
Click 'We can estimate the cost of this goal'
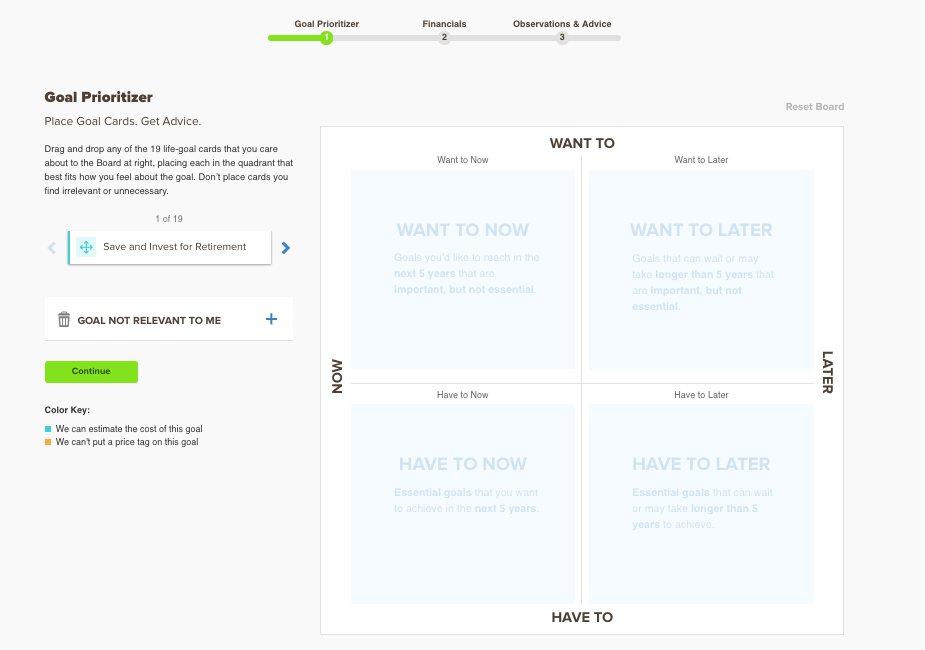pos(129,429)
